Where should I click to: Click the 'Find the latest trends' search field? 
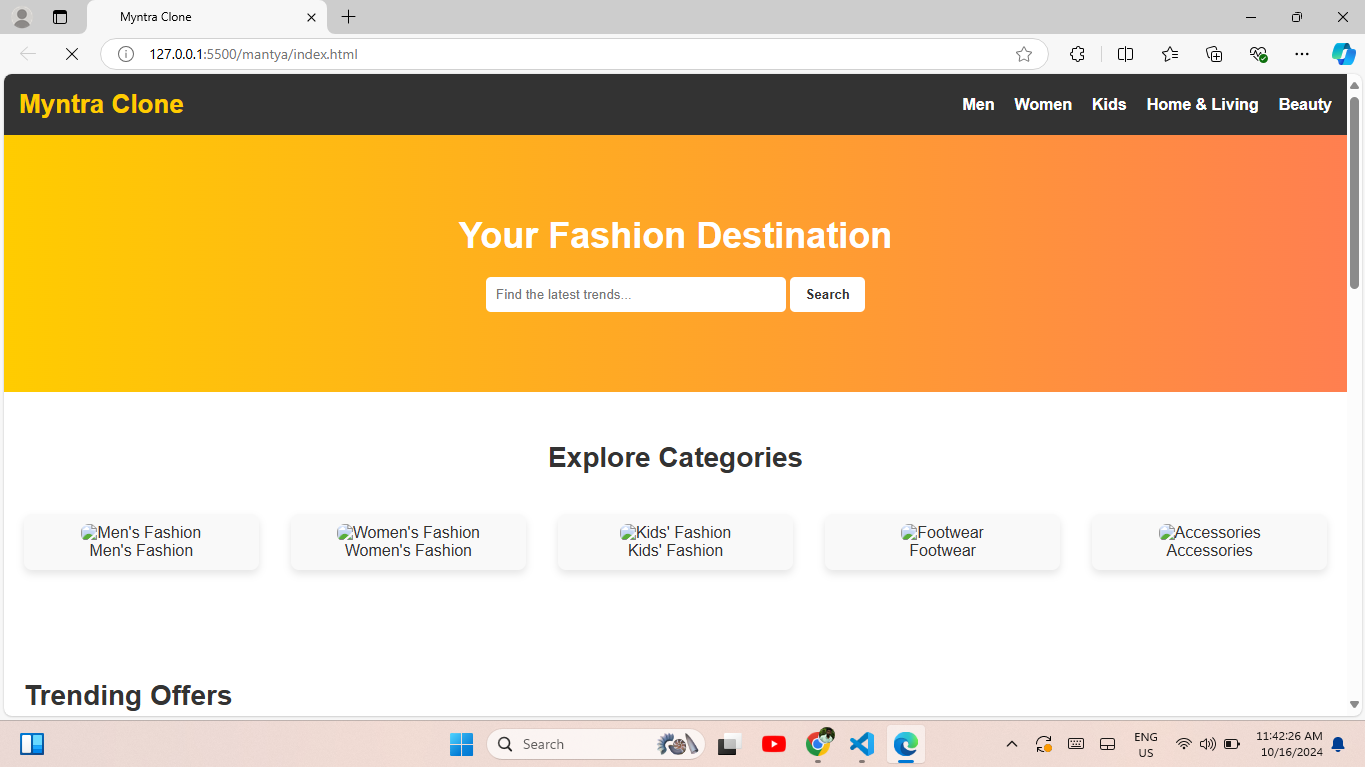(x=635, y=295)
